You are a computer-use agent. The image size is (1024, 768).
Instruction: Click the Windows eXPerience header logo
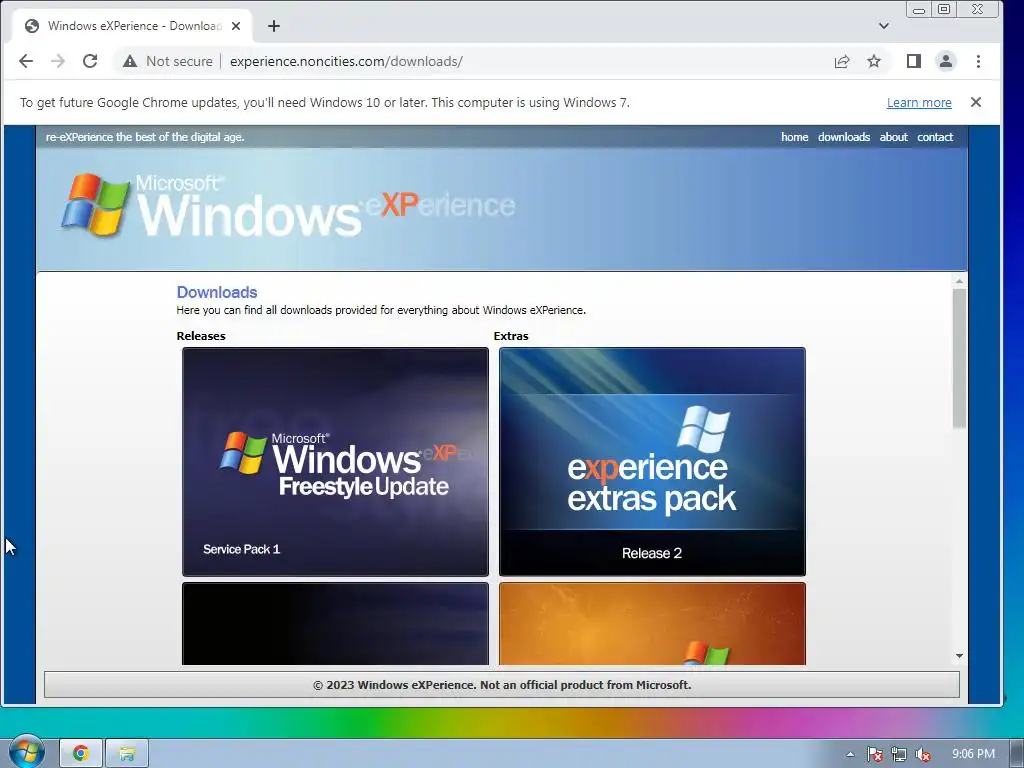(287, 205)
